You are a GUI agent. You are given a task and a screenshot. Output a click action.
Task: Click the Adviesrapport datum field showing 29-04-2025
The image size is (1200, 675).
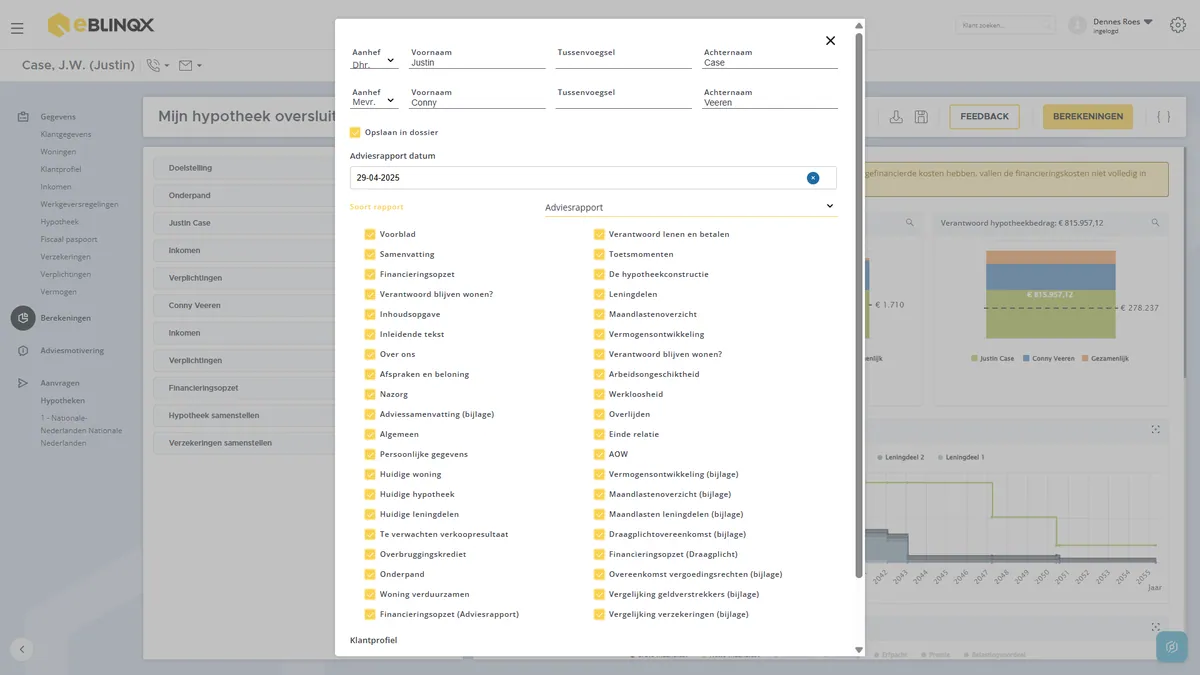pos(593,178)
